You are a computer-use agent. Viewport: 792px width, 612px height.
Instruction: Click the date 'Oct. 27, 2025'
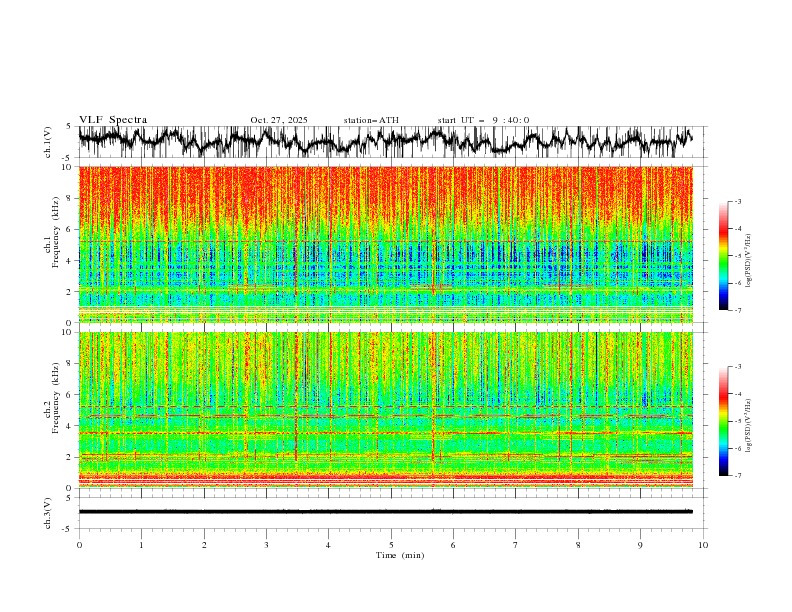(x=279, y=120)
